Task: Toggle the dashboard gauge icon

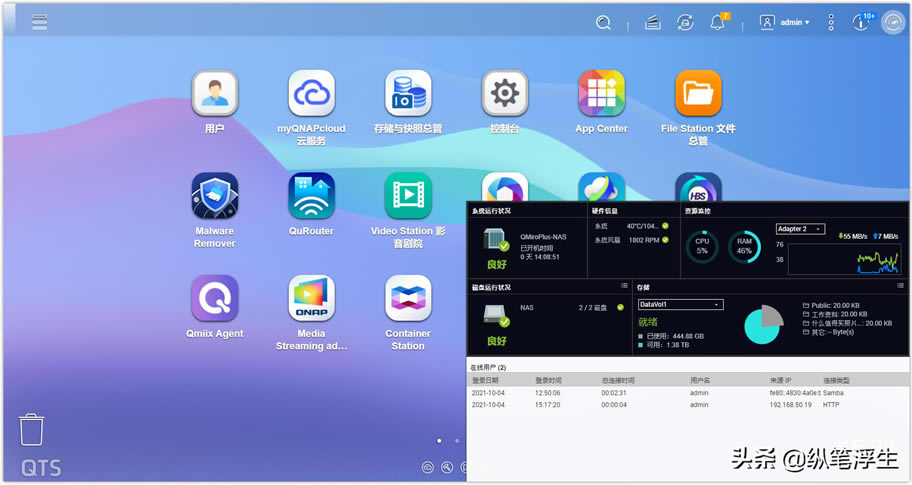Action: (x=893, y=22)
